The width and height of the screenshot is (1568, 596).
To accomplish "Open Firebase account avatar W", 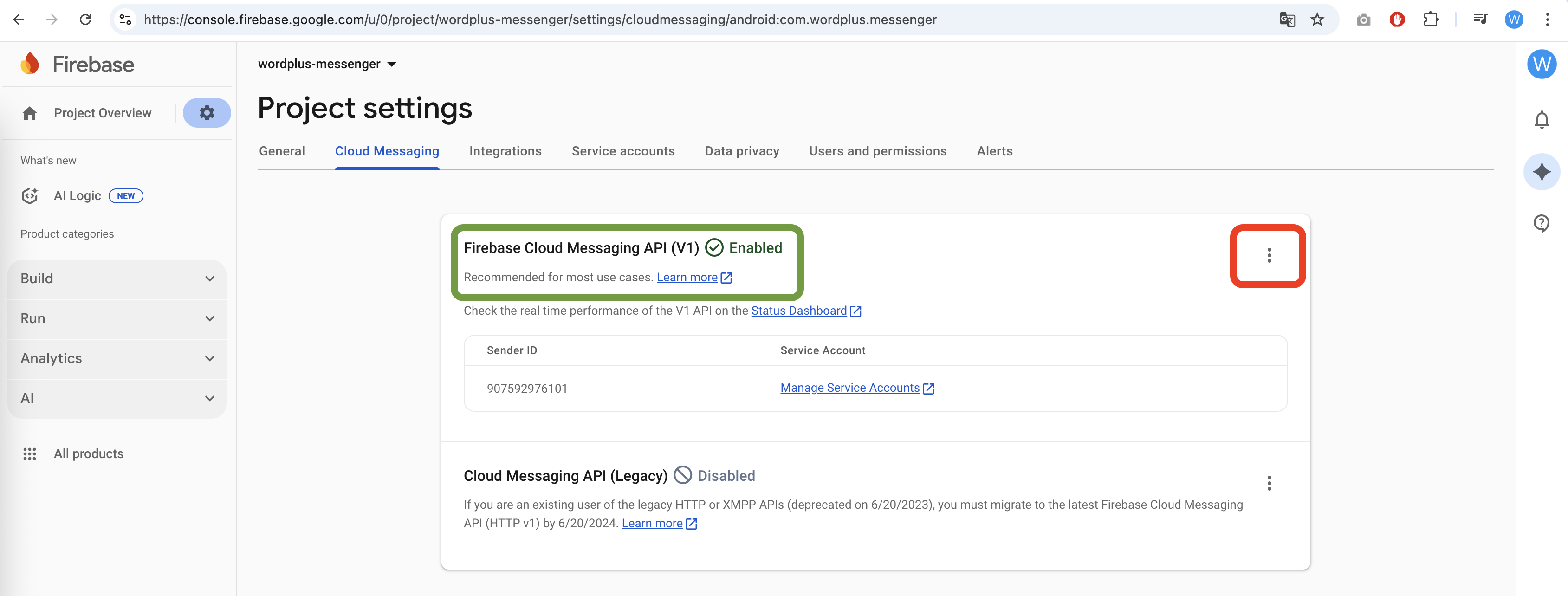I will point(1542,64).
